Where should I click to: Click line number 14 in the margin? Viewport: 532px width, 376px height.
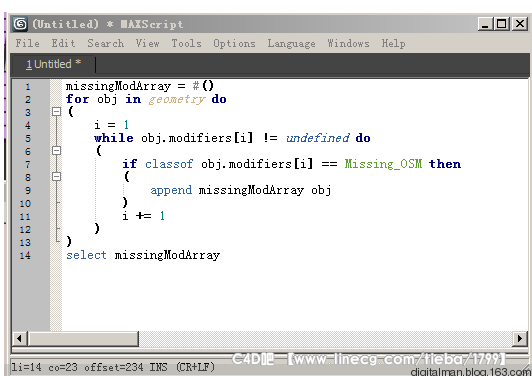[x=25, y=255]
